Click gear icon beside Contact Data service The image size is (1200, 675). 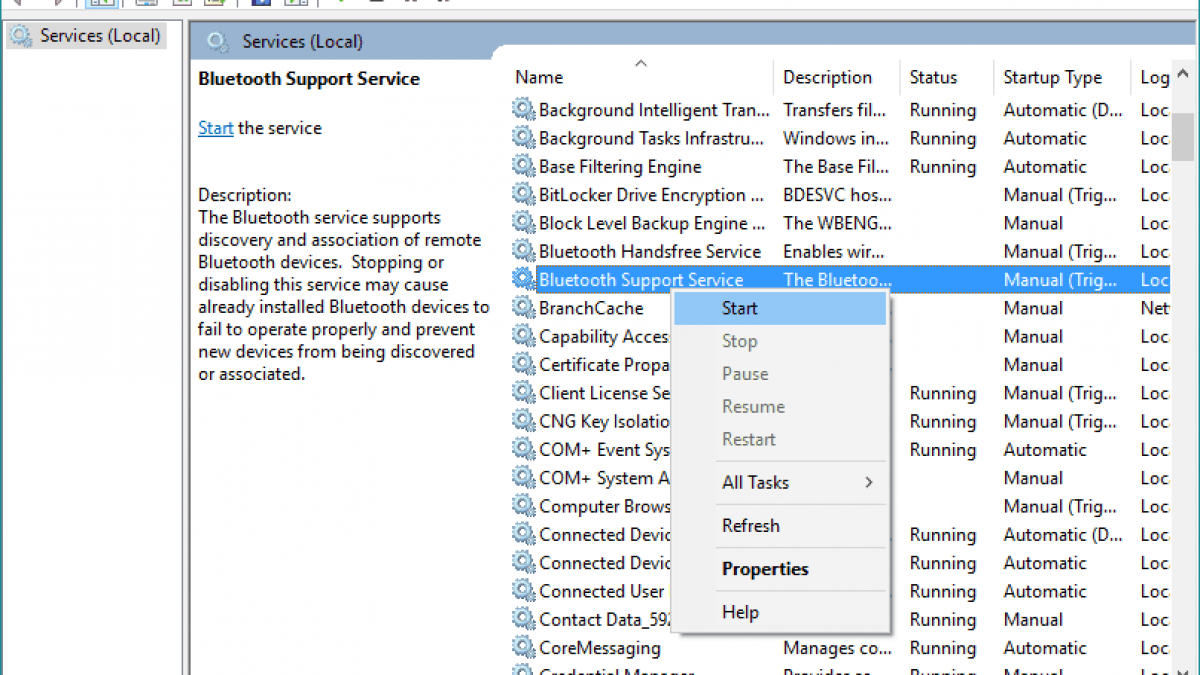pyautogui.click(x=524, y=619)
